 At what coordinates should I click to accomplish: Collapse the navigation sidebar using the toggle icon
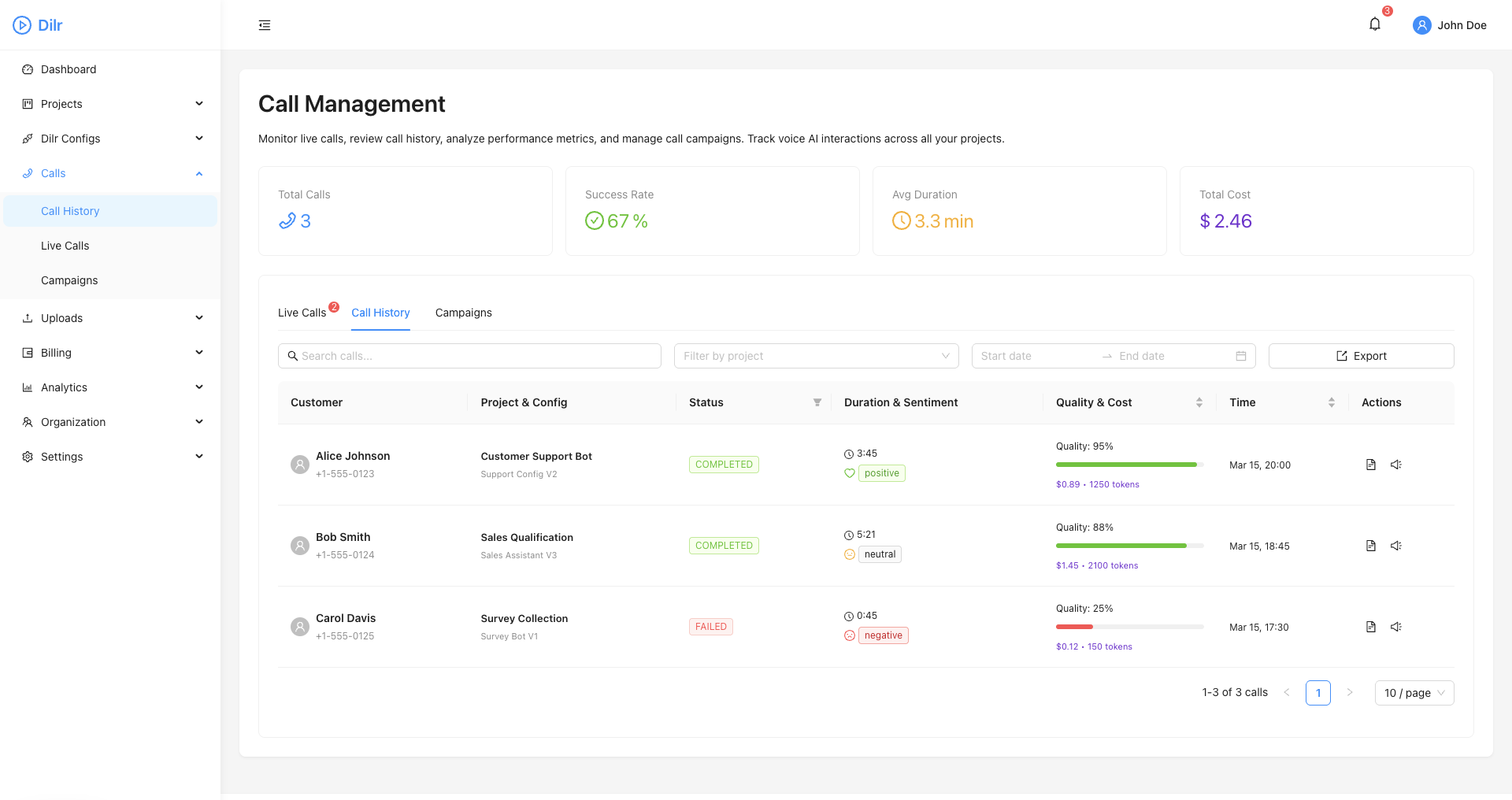[x=264, y=24]
